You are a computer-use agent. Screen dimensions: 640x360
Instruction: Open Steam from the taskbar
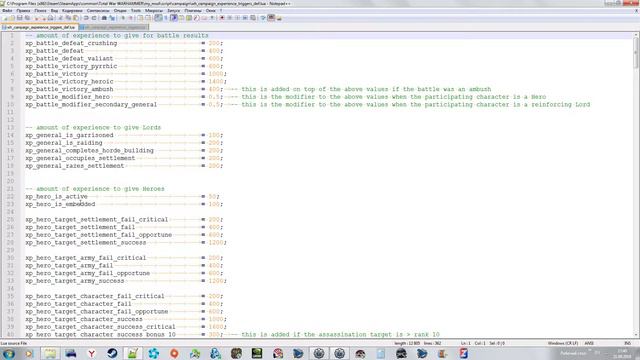point(112,353)
